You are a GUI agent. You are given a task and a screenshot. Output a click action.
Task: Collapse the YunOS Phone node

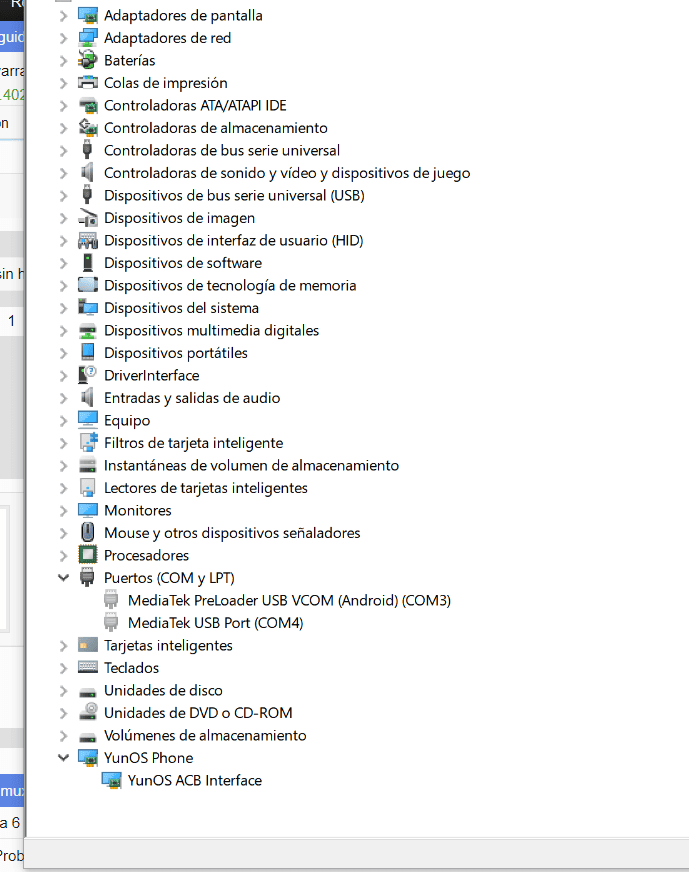point(63,757)
